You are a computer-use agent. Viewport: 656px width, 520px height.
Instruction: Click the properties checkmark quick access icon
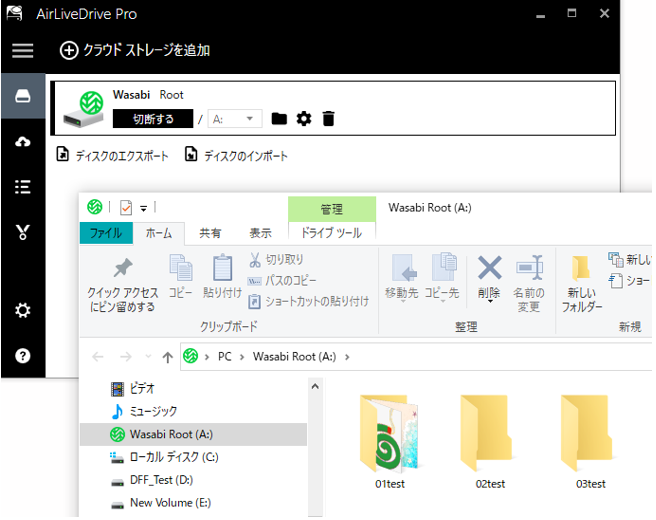[126, 207]
